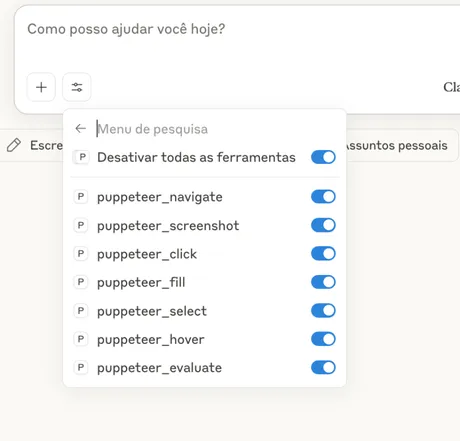This screenshot has width=460, height=441.
Task: Click the Escrever suggestion button
Action: [32, 145]
